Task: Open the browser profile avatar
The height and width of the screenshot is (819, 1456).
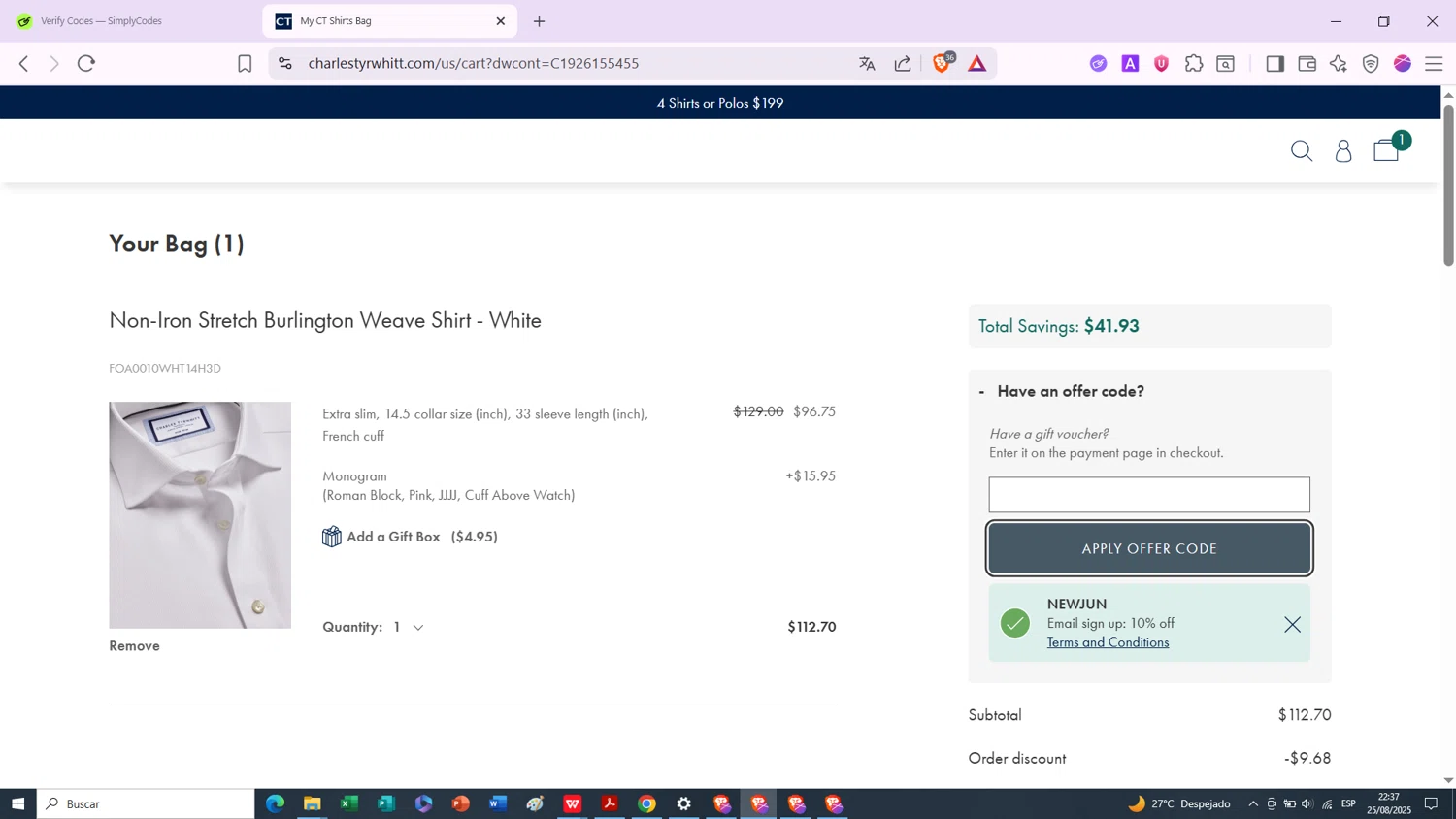Action: coord(1403,64)
